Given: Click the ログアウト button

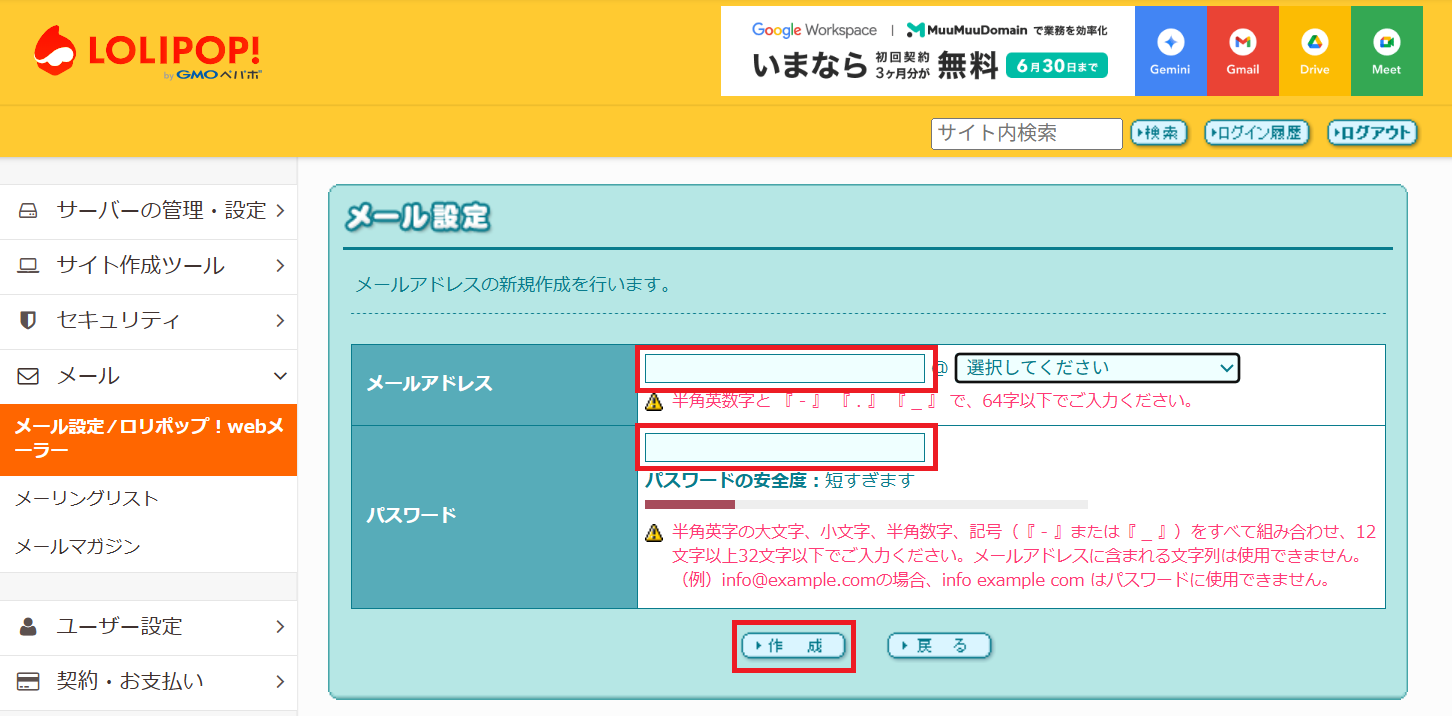Looking at the screenshot, I should [1372, 133].
